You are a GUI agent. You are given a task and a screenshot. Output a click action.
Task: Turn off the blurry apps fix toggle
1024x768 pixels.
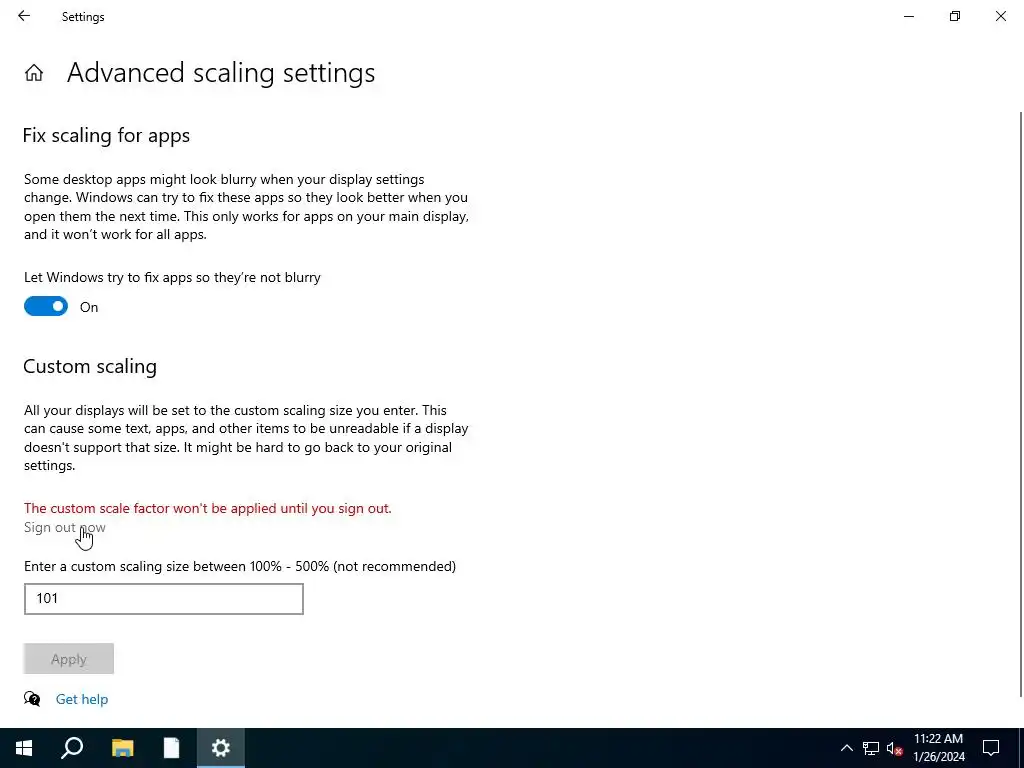point(46,306)
